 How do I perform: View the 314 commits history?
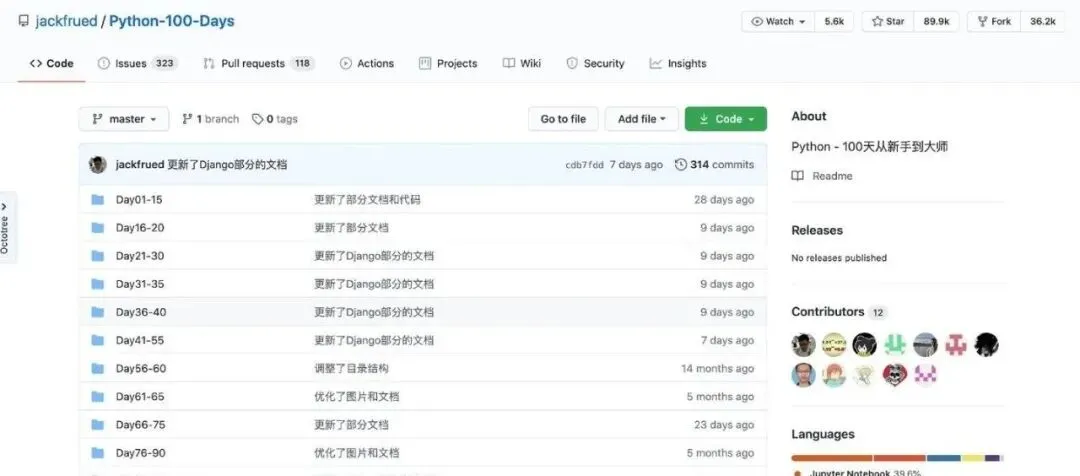[714, 165]
